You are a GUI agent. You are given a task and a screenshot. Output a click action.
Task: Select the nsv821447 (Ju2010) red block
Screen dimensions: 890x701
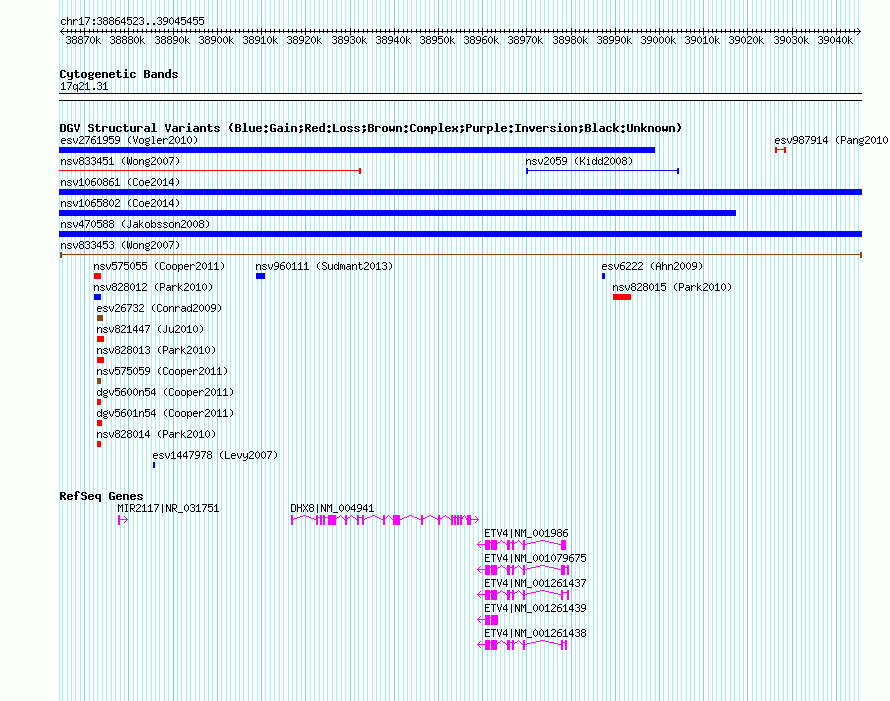click(100, 339)
